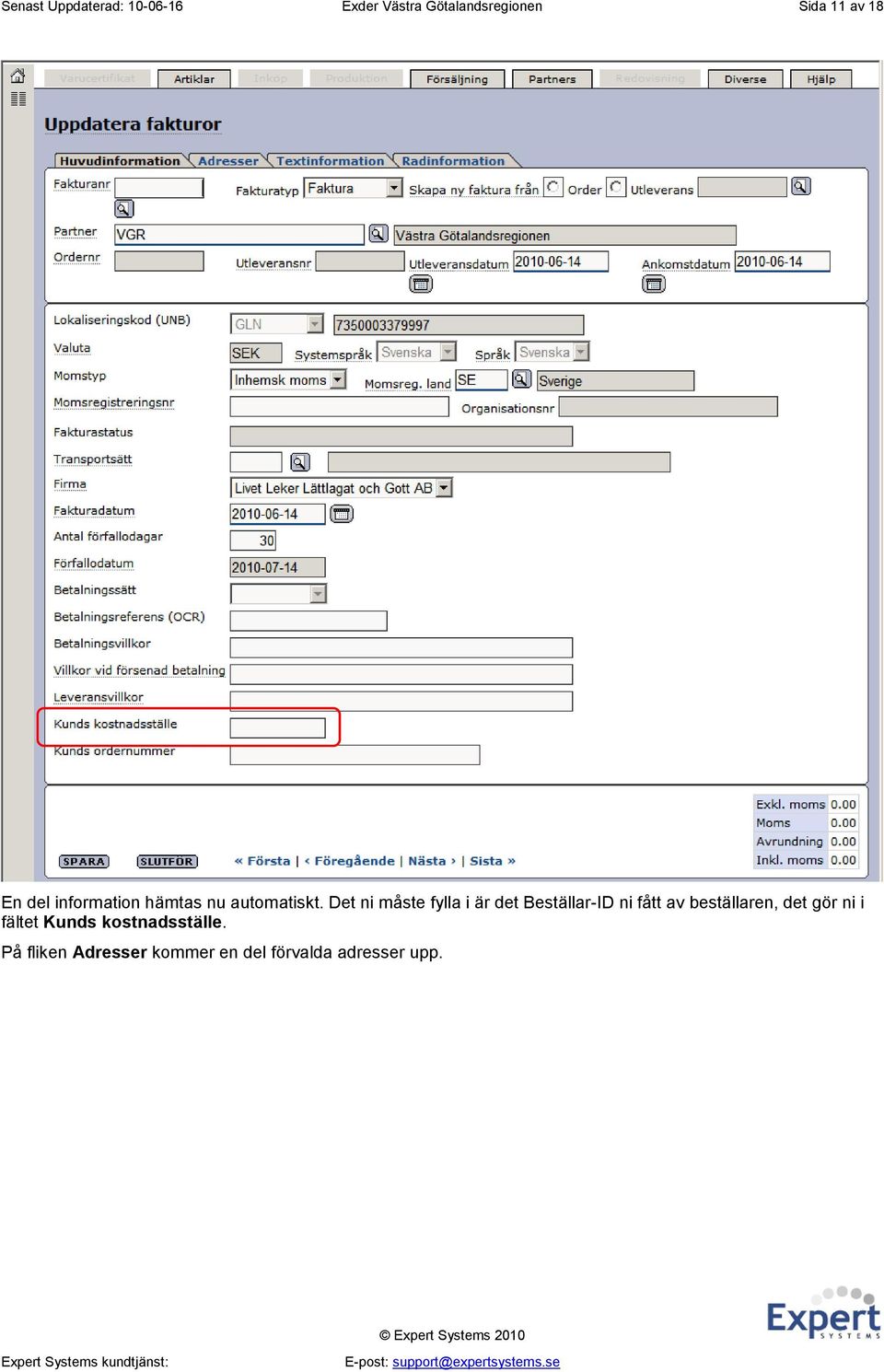Open support@expertsystems.se email link
Viewport: 884px width, 1372px height.
click(x=476, y=1362)
